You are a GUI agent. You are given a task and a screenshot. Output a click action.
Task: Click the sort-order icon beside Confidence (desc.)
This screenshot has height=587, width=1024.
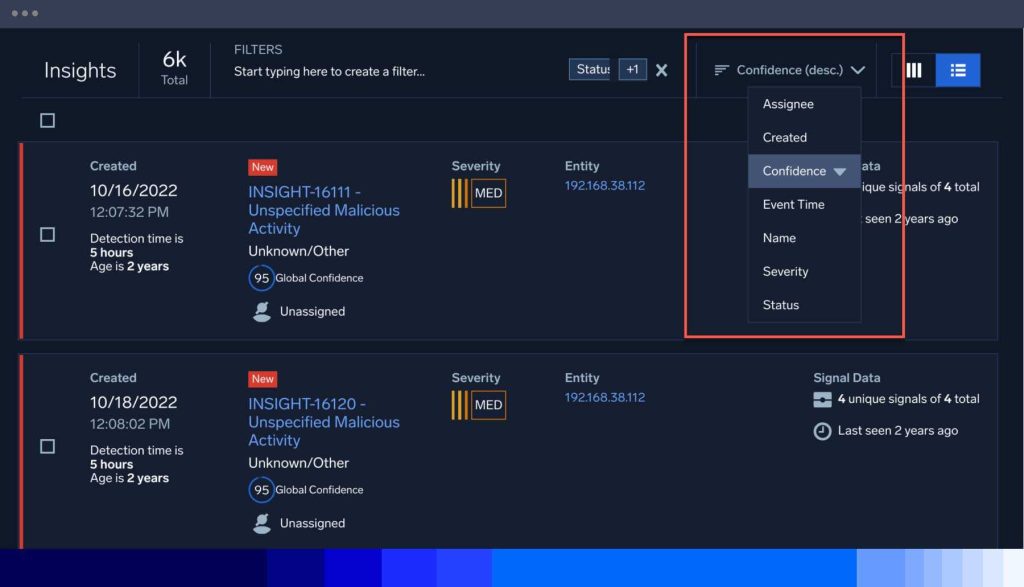coord(721,71)
